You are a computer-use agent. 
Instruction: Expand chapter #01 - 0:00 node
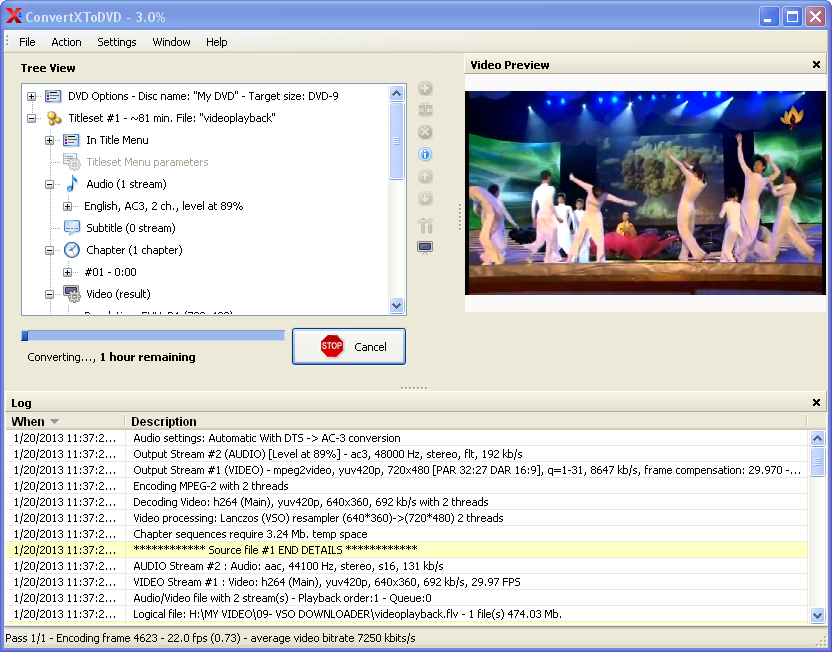(x=67, y=273)
